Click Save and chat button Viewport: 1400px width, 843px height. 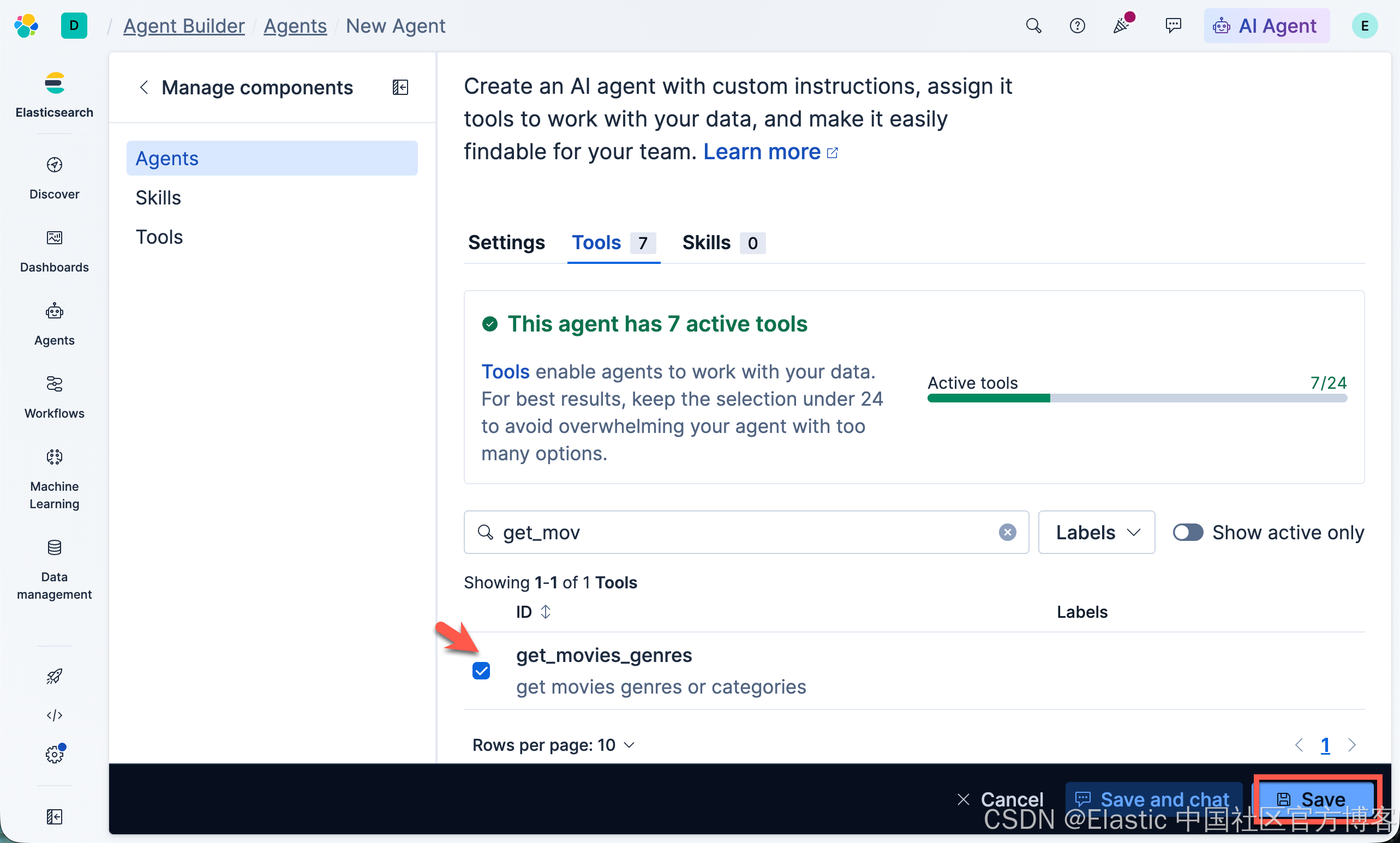point(1153,799)
